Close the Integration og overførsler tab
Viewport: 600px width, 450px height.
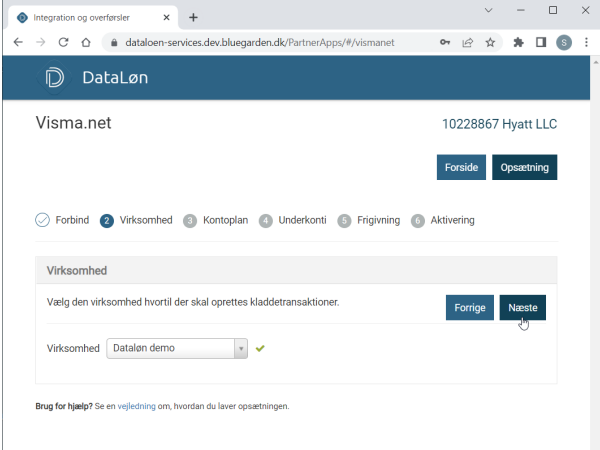coord(166,18)
